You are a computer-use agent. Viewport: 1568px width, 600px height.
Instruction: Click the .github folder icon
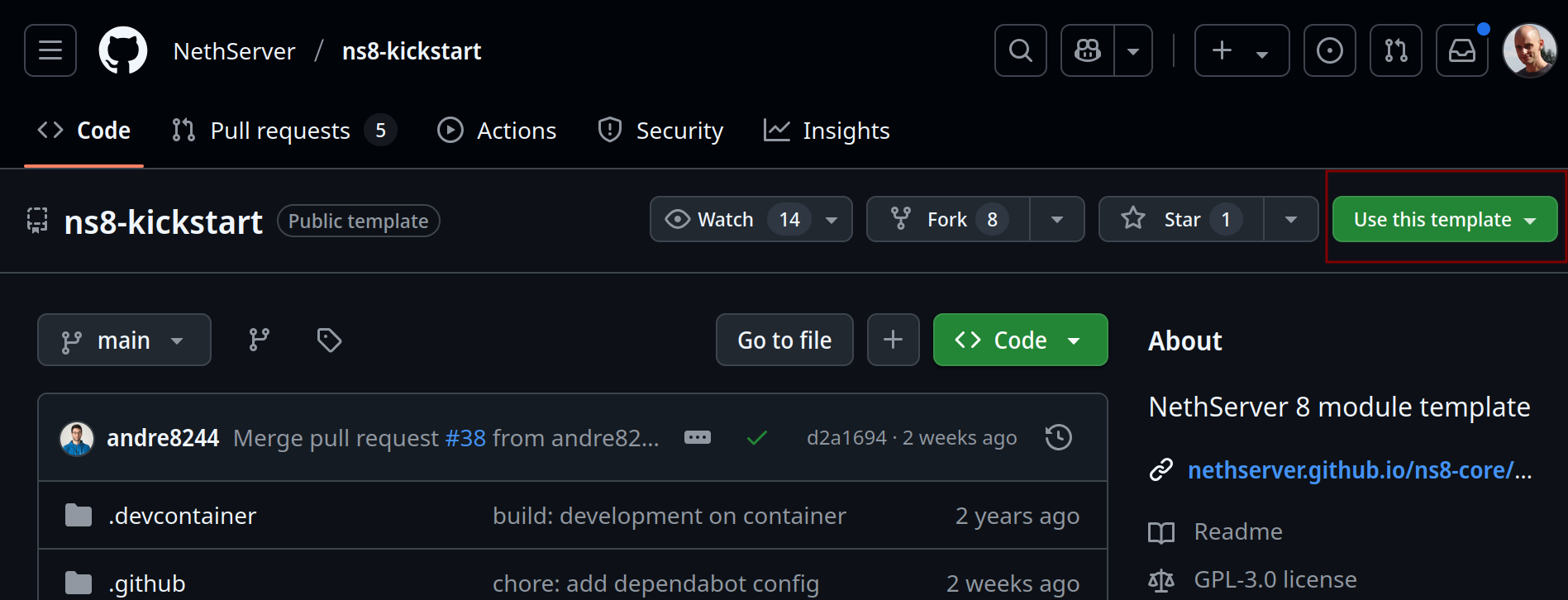point(79,583)
